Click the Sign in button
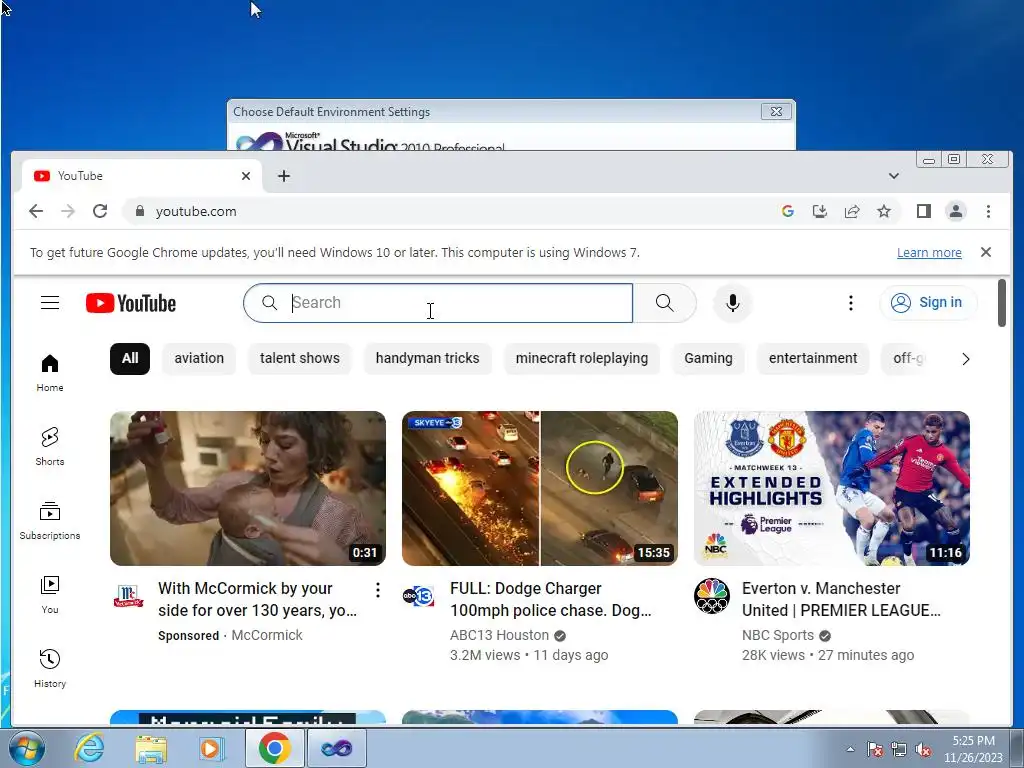This screenshot has height=768, width=1024. (928, 303)
